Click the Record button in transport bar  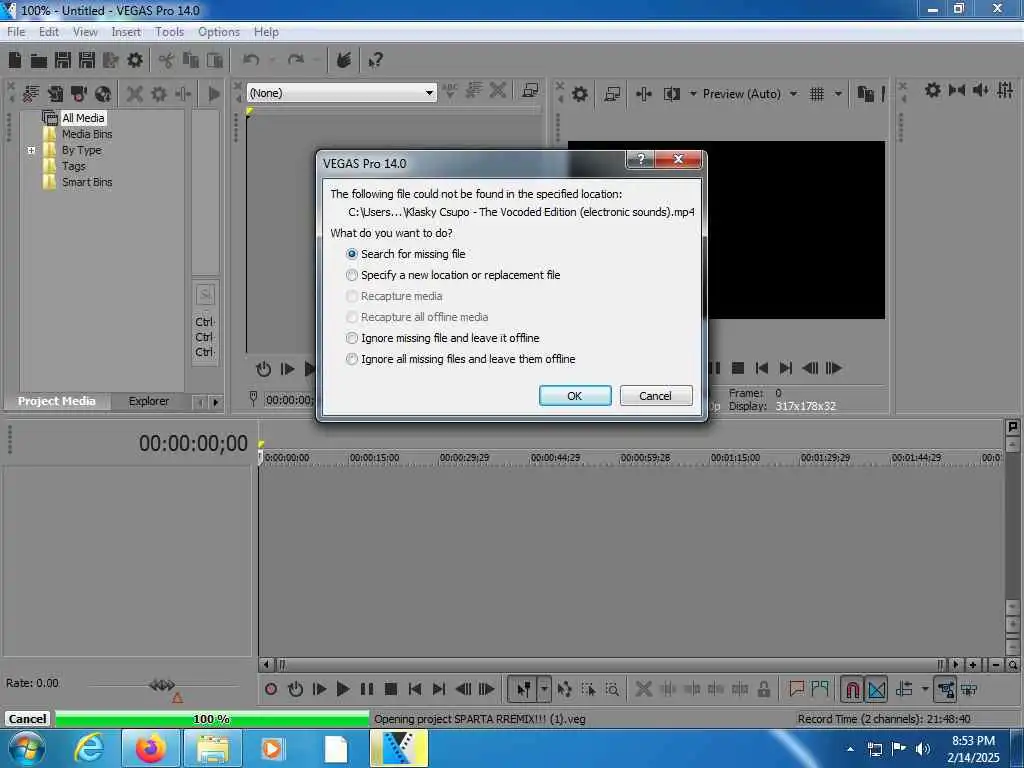[271, 689]
